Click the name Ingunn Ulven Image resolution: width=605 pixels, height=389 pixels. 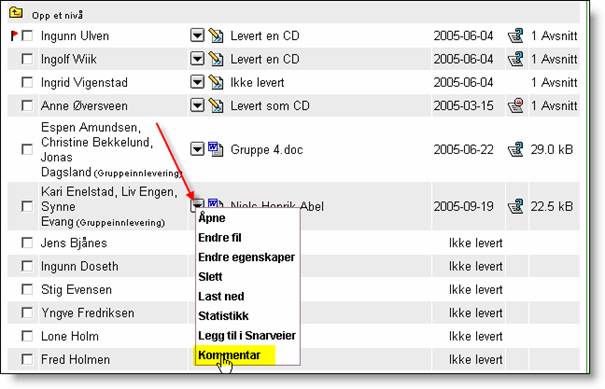coord(75,36)
